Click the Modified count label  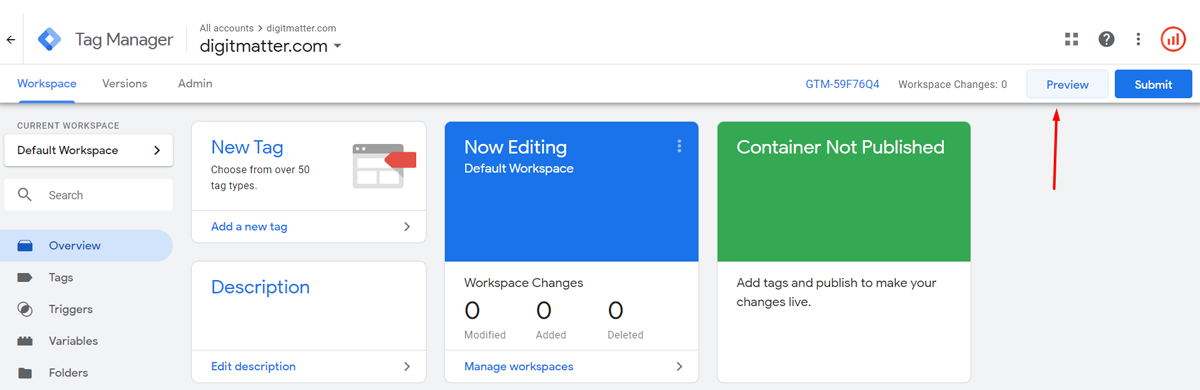click(485, 335)
